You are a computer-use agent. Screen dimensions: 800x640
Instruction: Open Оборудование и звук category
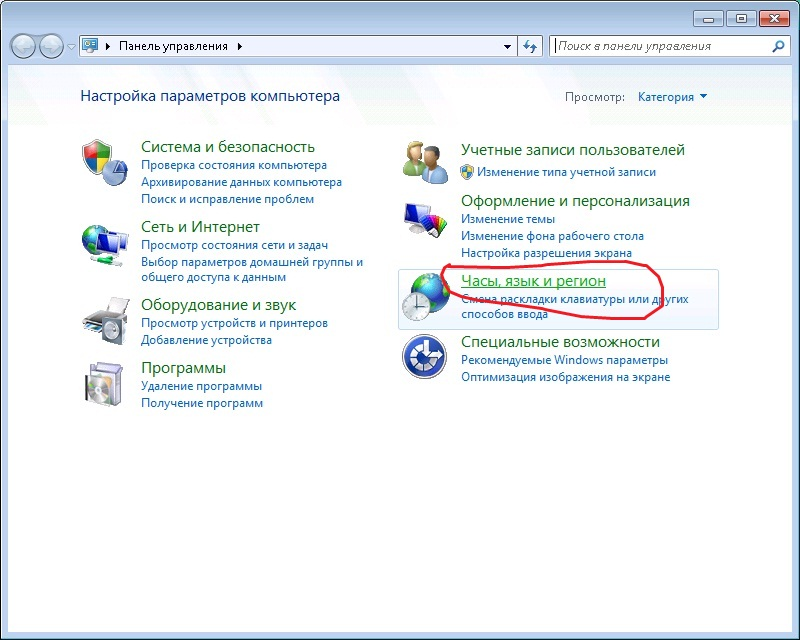[218, 305]
